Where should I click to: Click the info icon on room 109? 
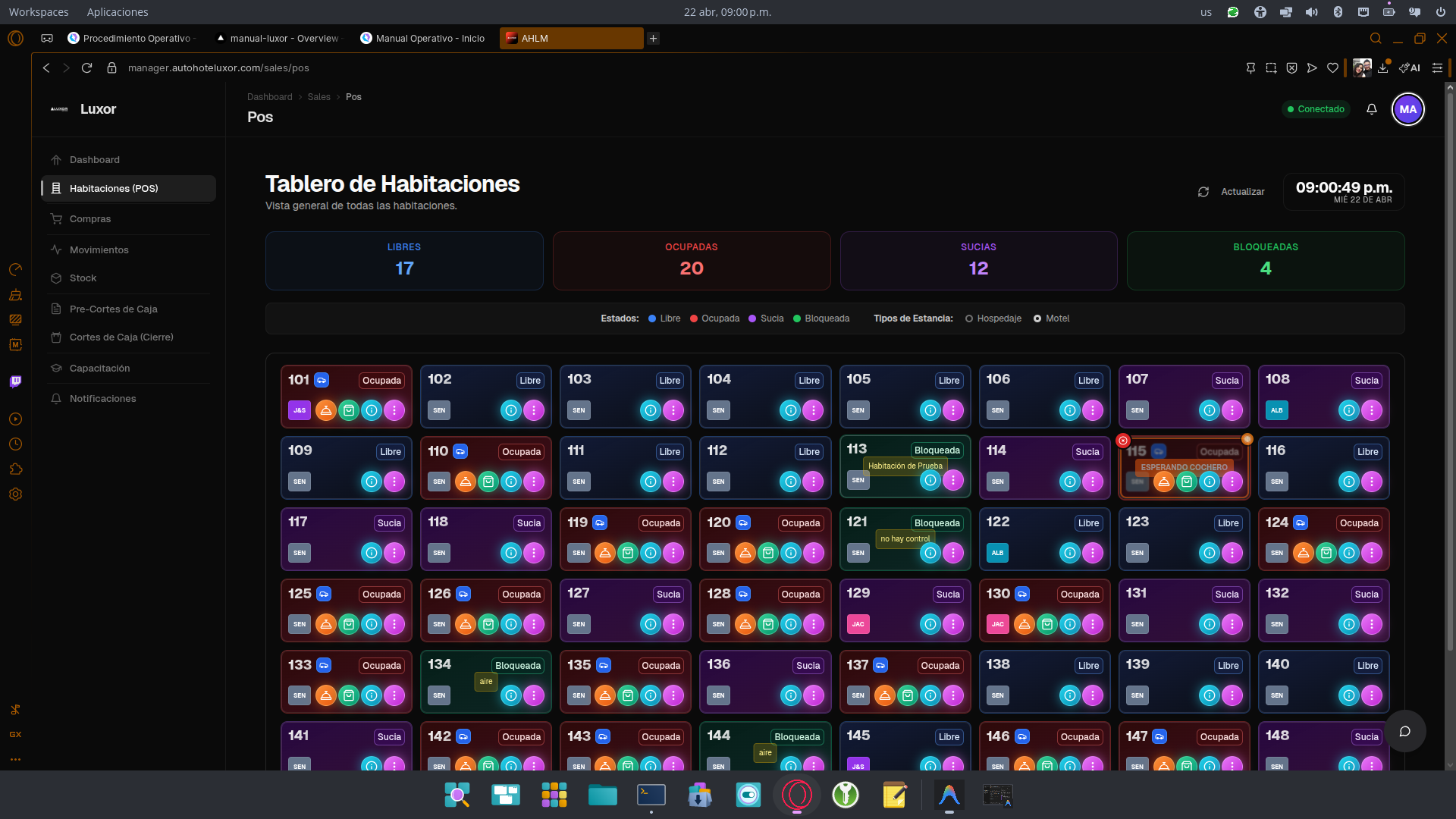[x=372, y=482]
